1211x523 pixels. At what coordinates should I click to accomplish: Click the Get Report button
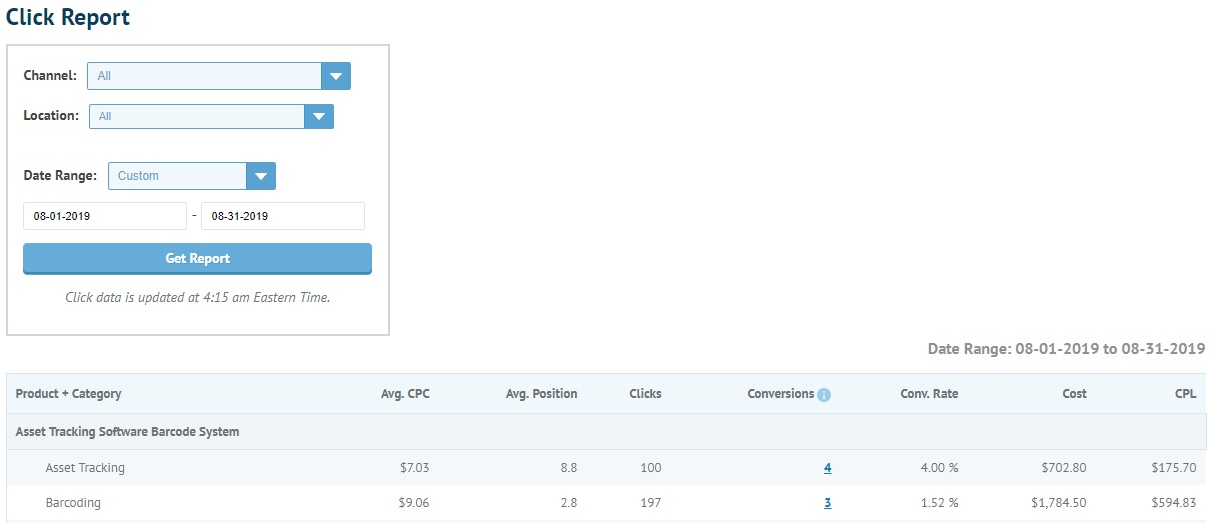click(x=197, y=258)
